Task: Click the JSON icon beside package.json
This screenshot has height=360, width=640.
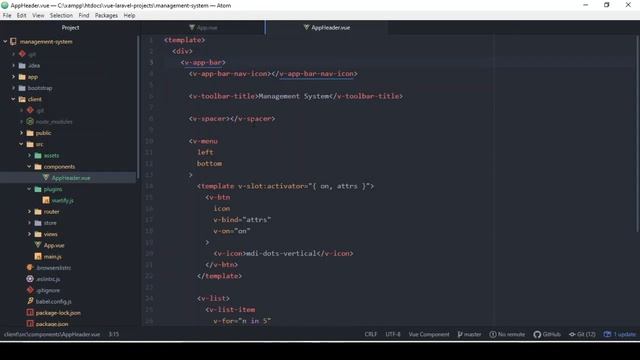Action: [30, 324]
